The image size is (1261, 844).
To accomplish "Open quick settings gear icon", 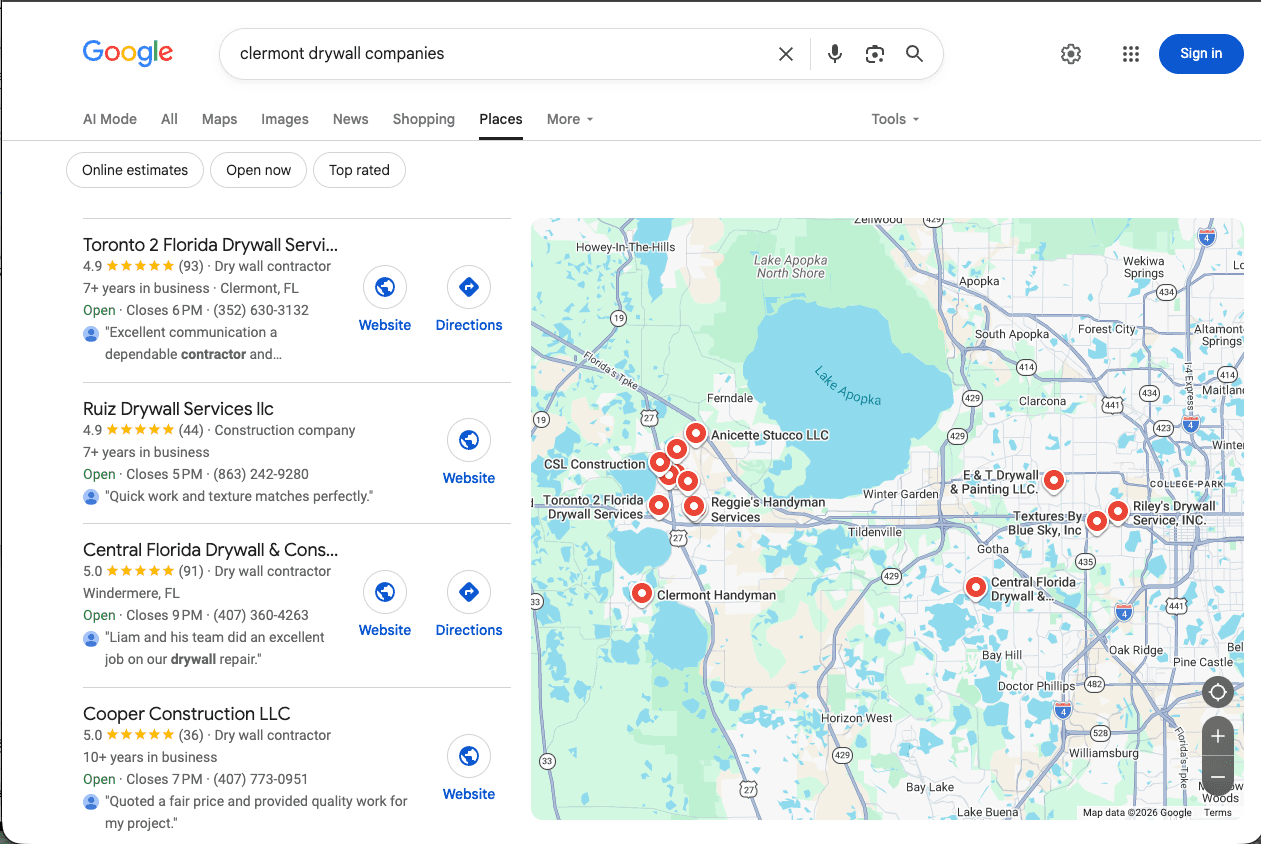I will point(1071,54).
